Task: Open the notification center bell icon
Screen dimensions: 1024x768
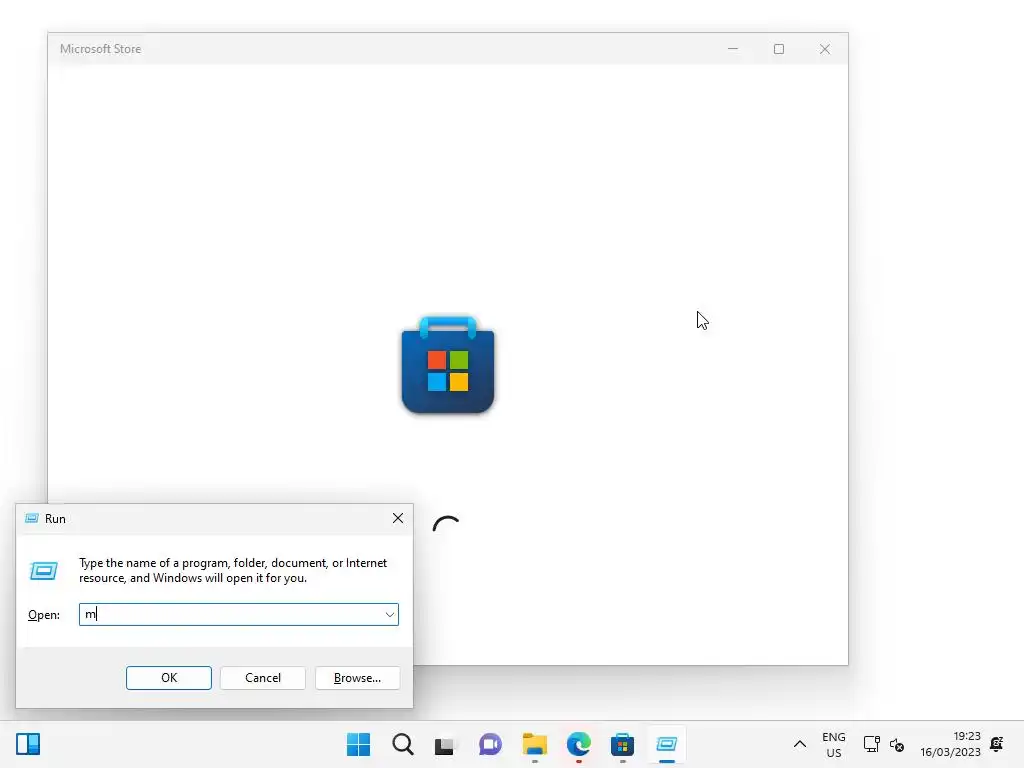Action: click(997, 744)
